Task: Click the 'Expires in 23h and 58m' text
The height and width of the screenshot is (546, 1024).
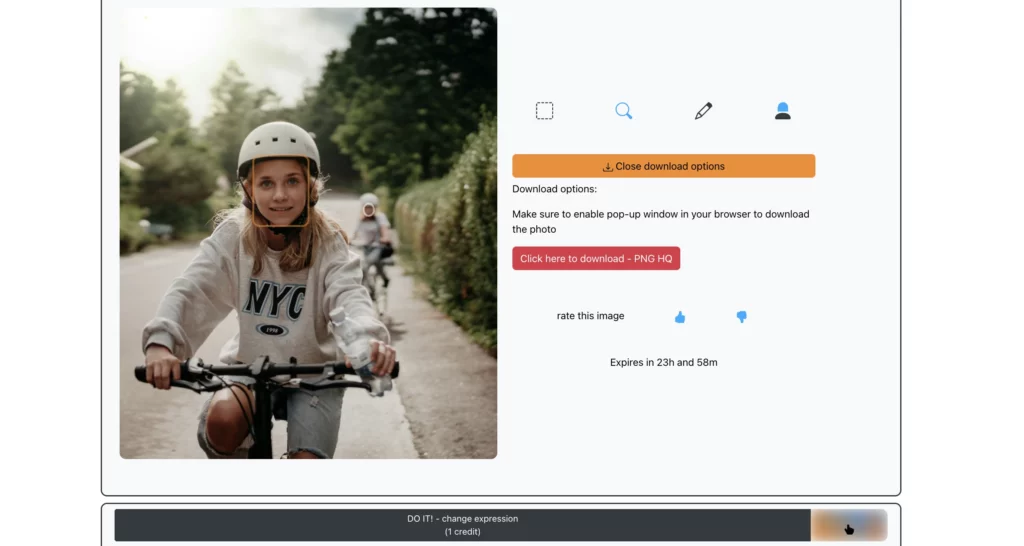Action: coord(663,362)
